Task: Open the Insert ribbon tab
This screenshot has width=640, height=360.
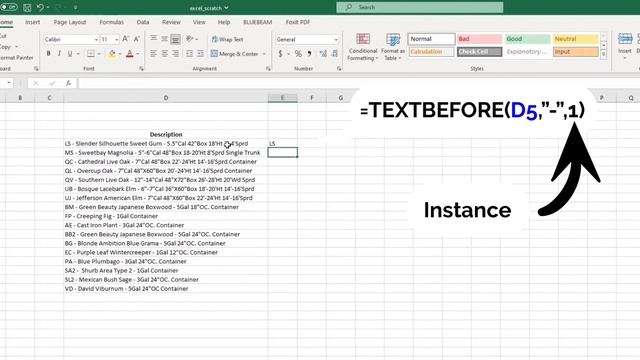Action: [x=33, y=22]
